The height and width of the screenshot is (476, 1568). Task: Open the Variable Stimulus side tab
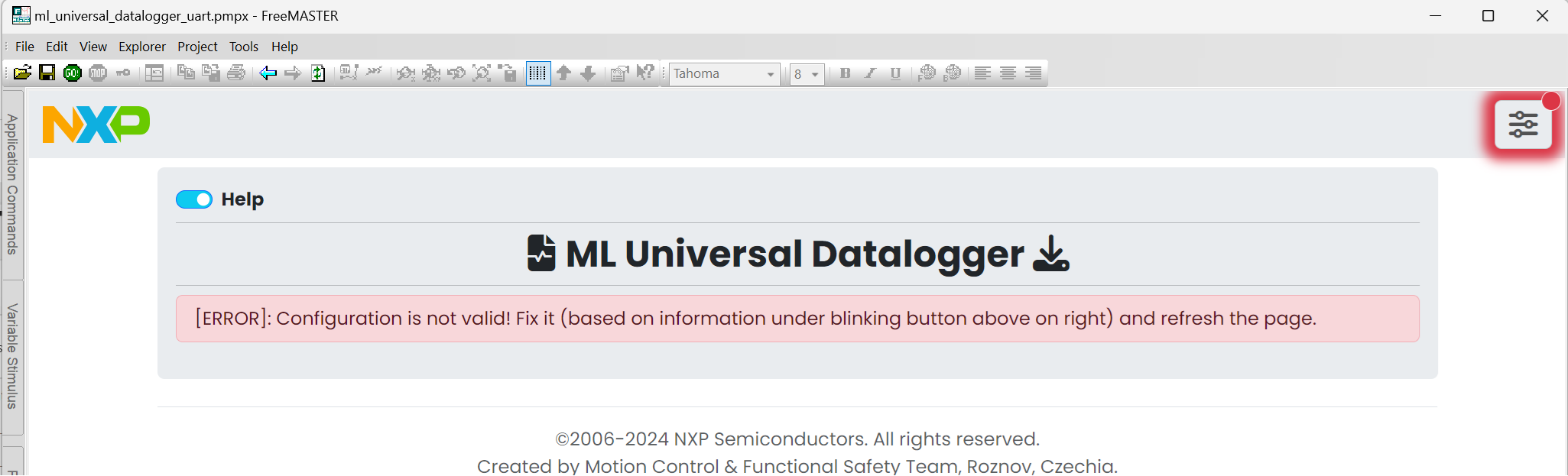(x=12, y=357)
